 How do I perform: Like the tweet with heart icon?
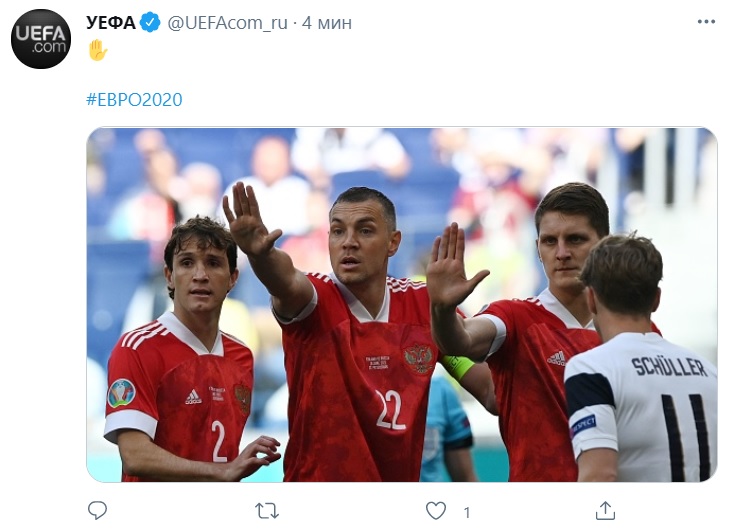click(x=435, y=511)
